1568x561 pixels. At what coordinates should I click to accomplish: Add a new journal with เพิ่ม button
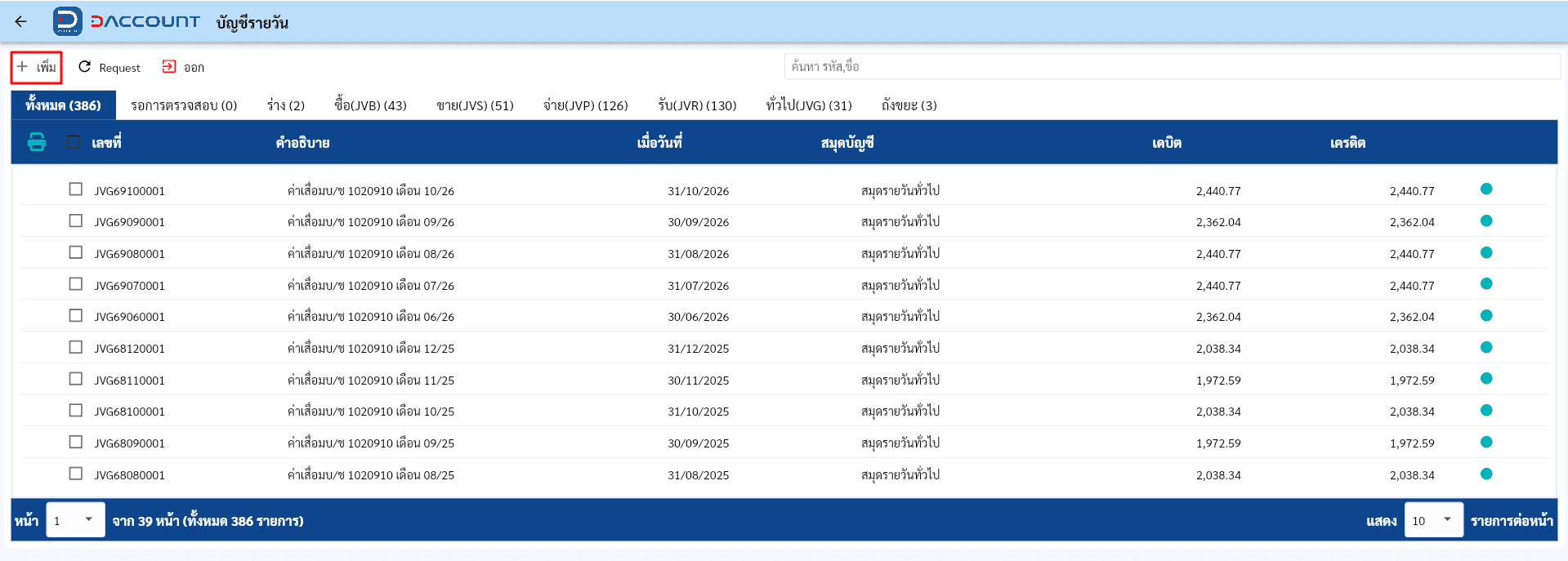coord(37,67)
